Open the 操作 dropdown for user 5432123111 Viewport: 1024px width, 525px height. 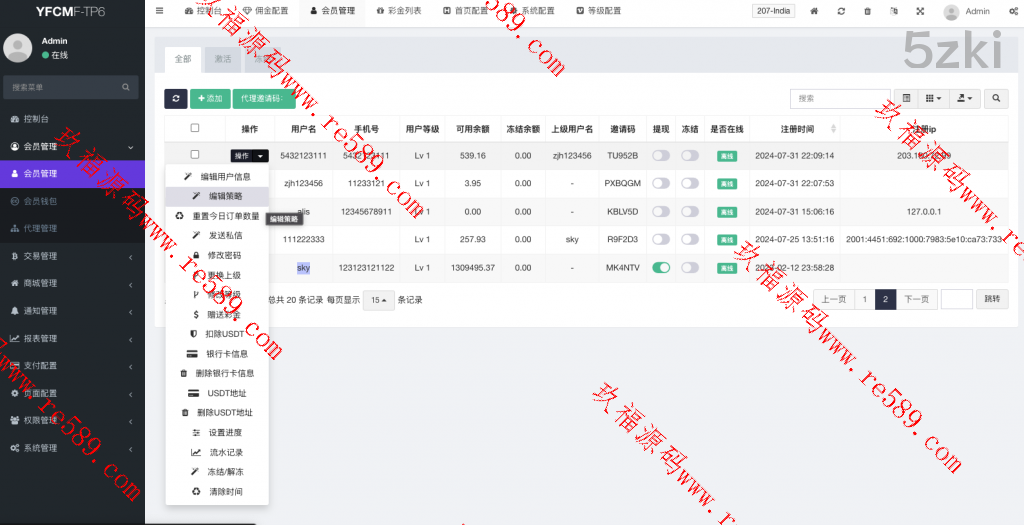pyautogui.click(x=249, y=156)
